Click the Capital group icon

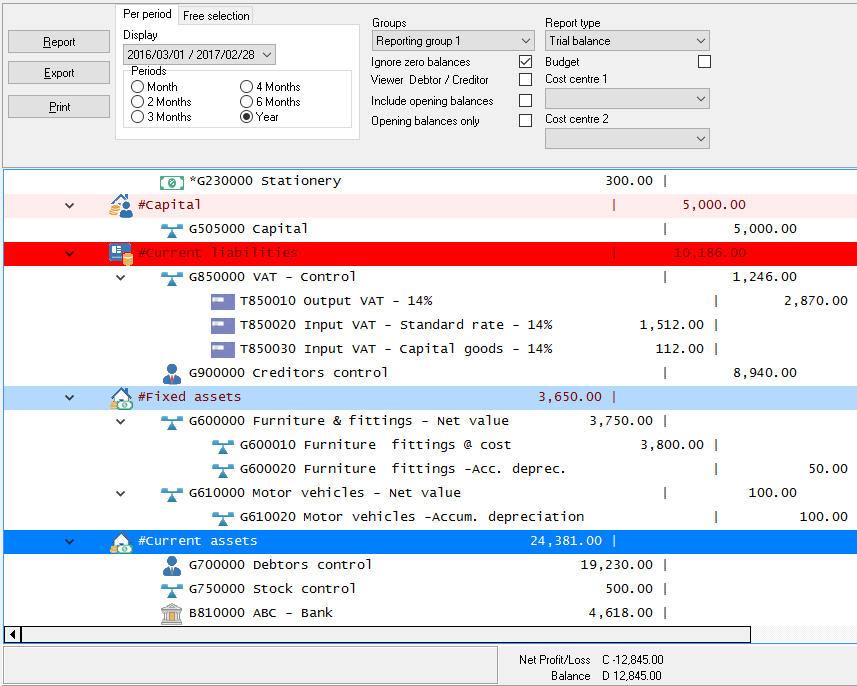pos(121,205)
